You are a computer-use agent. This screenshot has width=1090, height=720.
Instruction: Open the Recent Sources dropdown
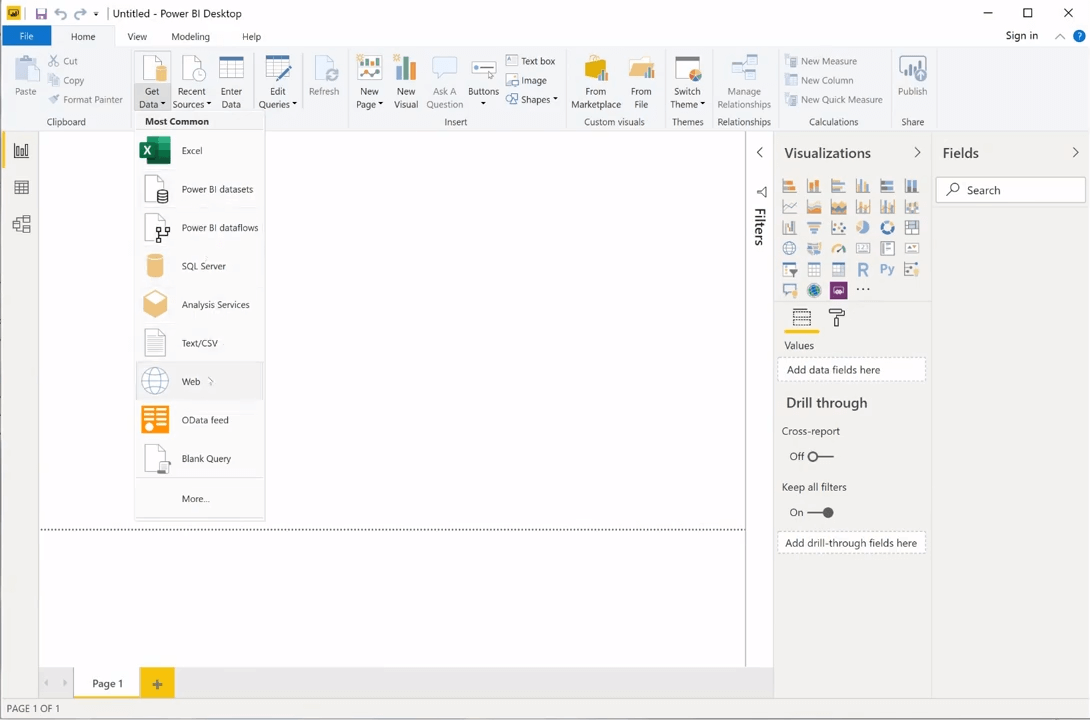click(191, 99)
